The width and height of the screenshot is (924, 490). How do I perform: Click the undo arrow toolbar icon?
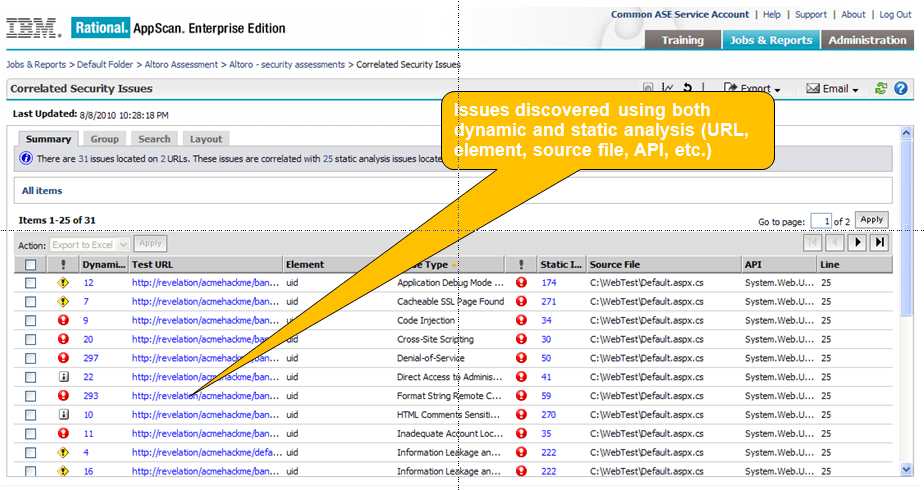point(688,88)
